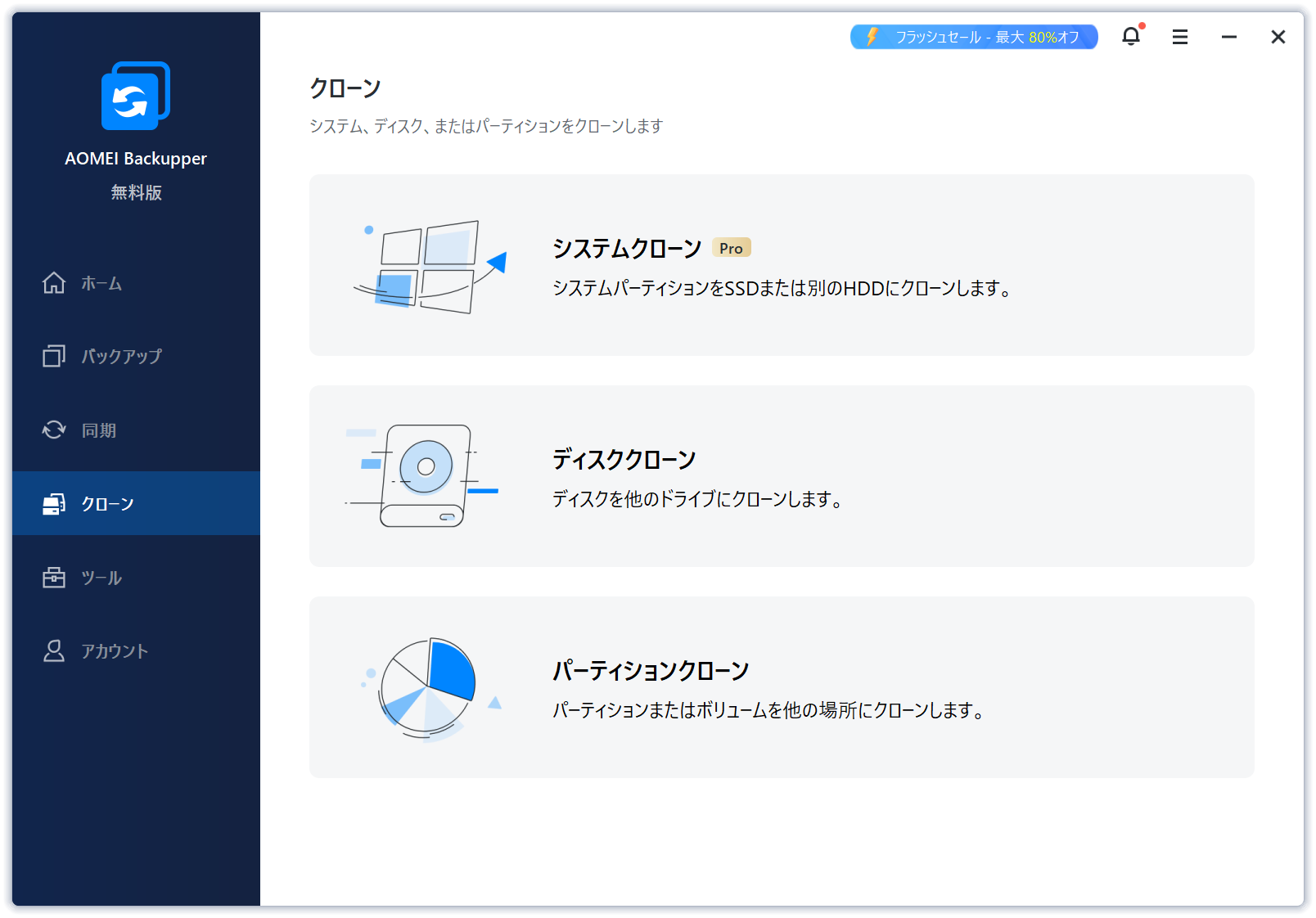Click the アカウント person icon
The height and width of the screenshot is (918, 1316).
53,651
